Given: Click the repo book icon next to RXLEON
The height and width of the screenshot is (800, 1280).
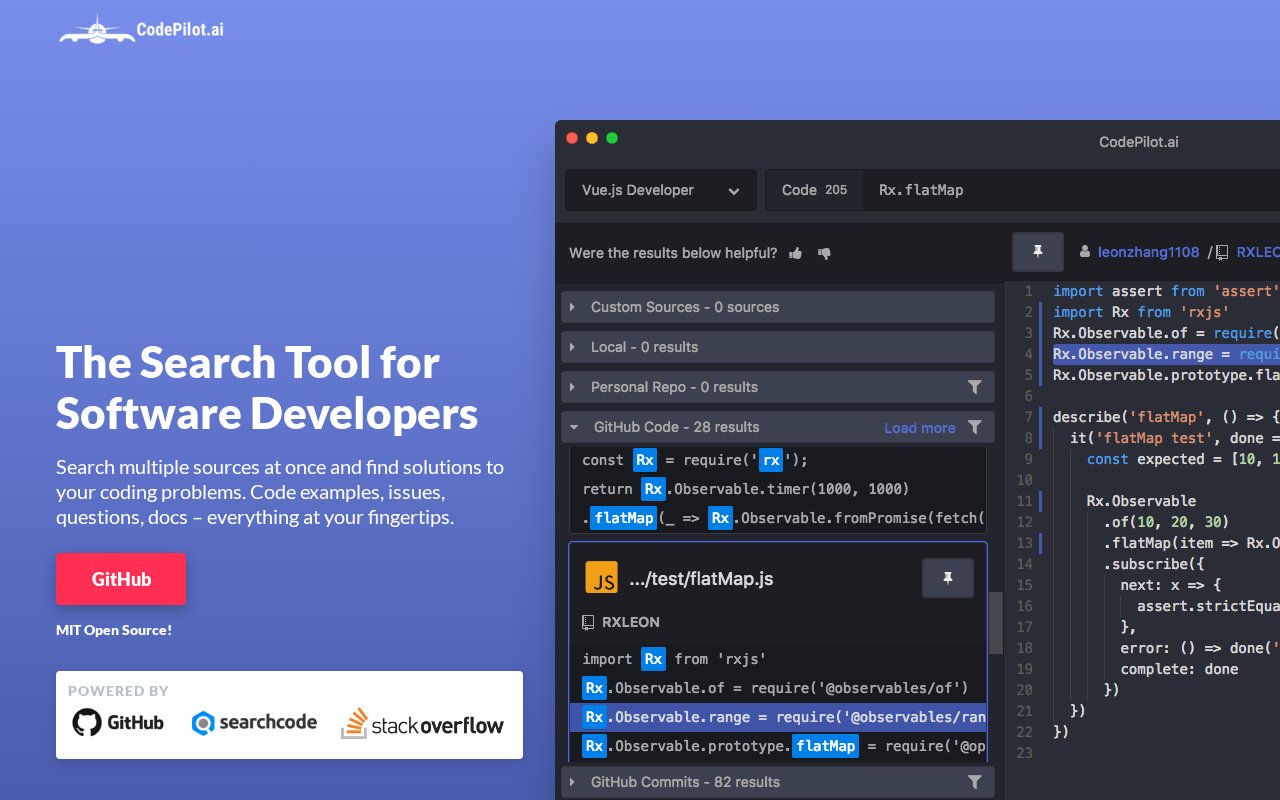Looking at the screenshot, I should click(588, 622).
